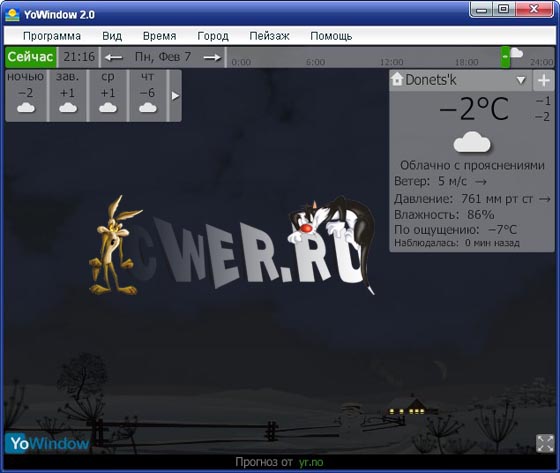Viewport: 560px width, 473px height.
Task: Click the cloud icon under ночью
Action: [x=26, y=107]
